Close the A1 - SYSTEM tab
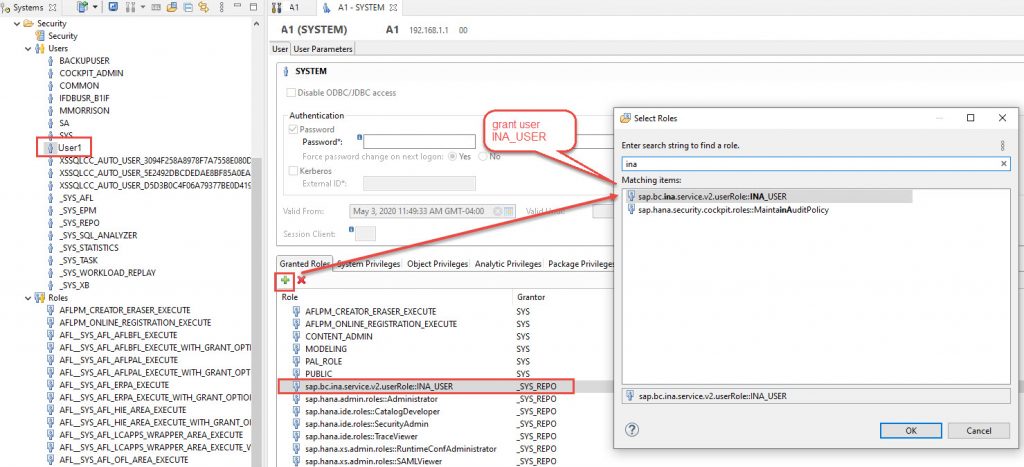The height and width of the screenshot is (467, 1024). point(394,7)
